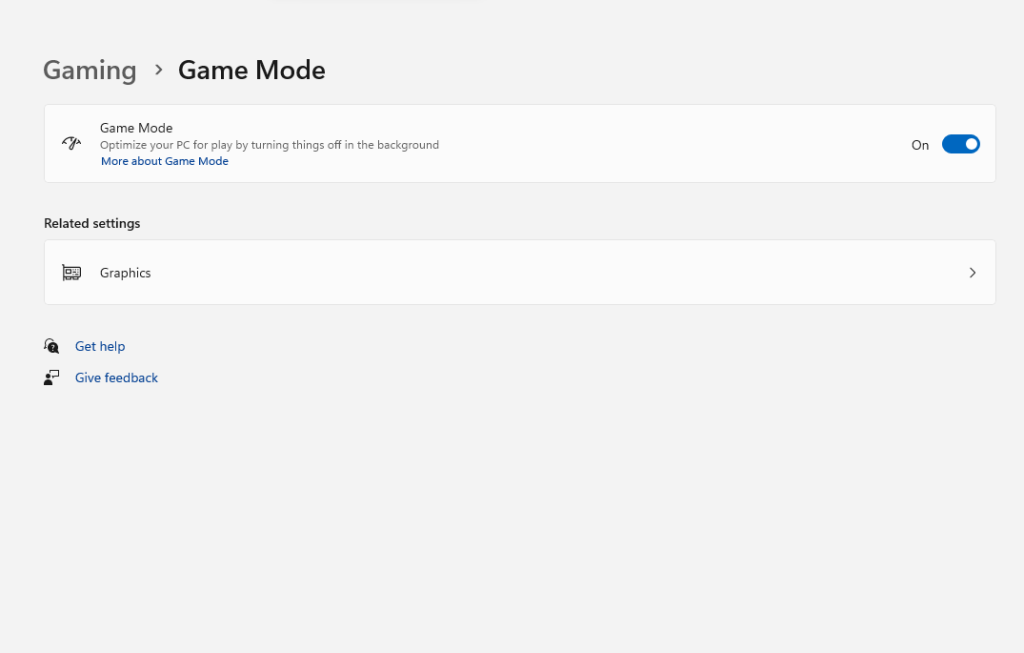Open the Give feedback link
This screenshot has height=653, width=1024.
click(116, 377)
